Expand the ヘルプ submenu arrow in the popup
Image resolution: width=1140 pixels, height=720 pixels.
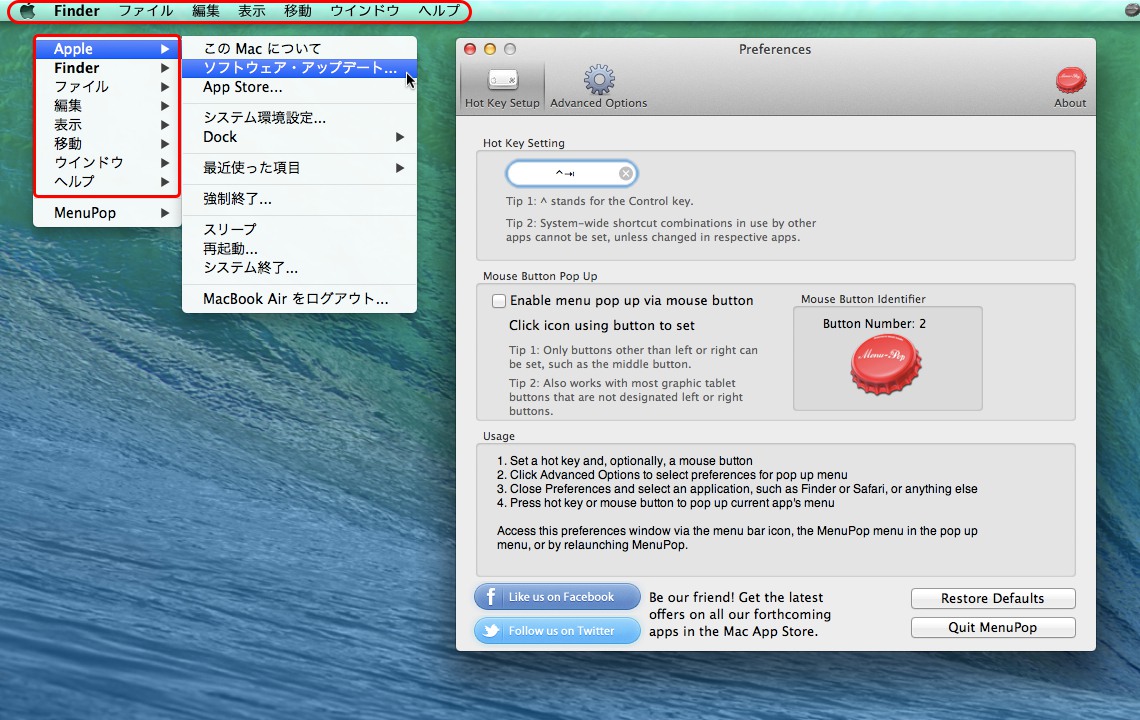click(x=165, y=181)
